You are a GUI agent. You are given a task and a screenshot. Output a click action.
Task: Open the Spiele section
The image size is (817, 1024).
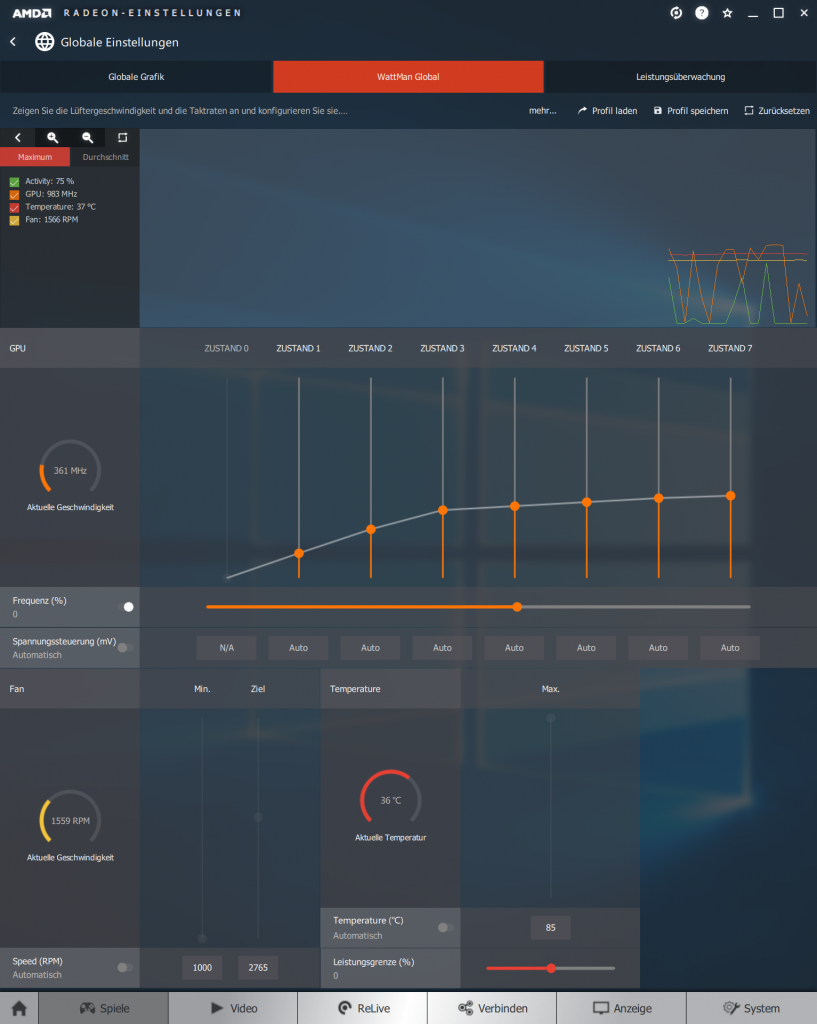[x=103, y=1008]
